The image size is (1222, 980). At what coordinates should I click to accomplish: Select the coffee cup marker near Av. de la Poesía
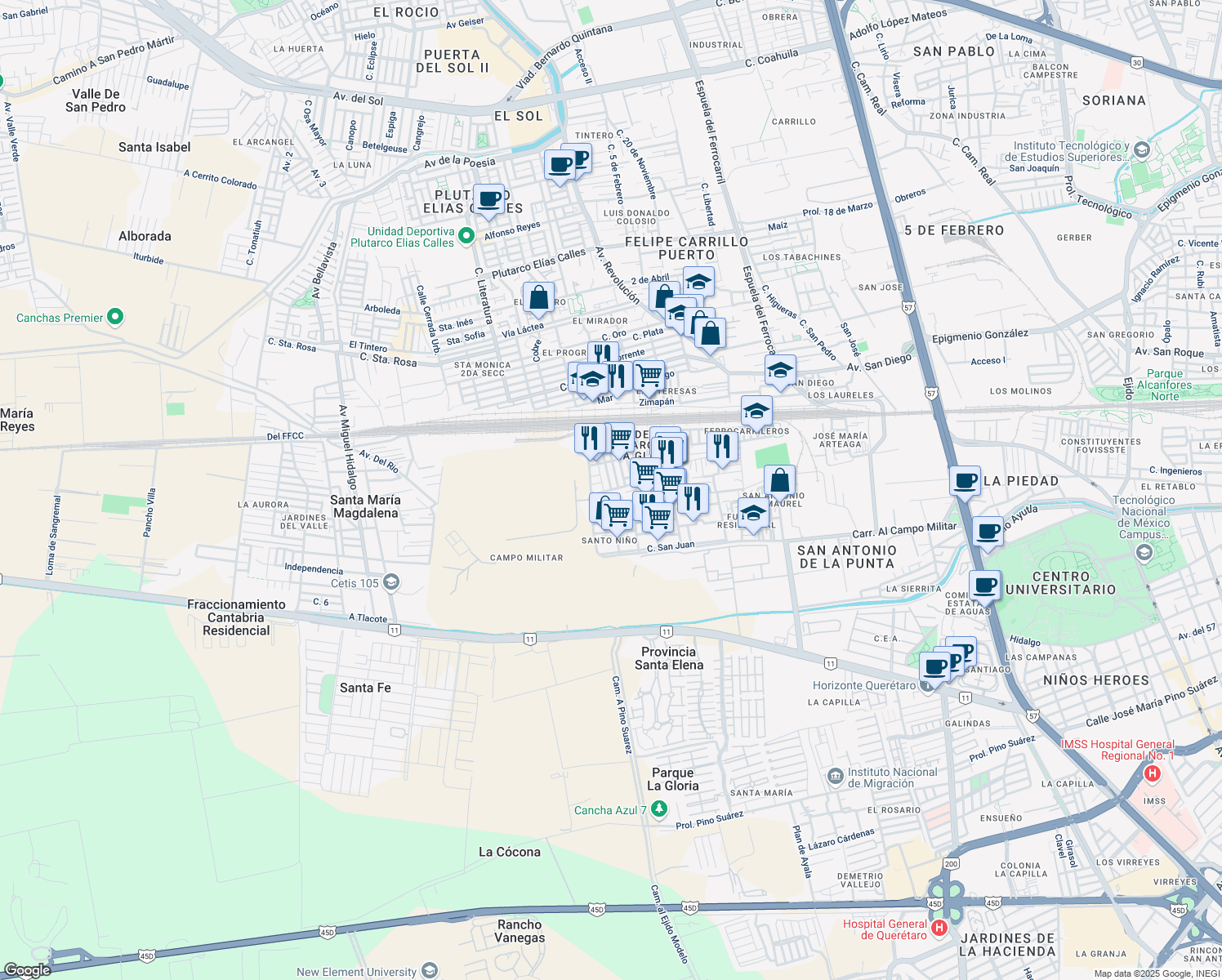[x=560, y=163]
